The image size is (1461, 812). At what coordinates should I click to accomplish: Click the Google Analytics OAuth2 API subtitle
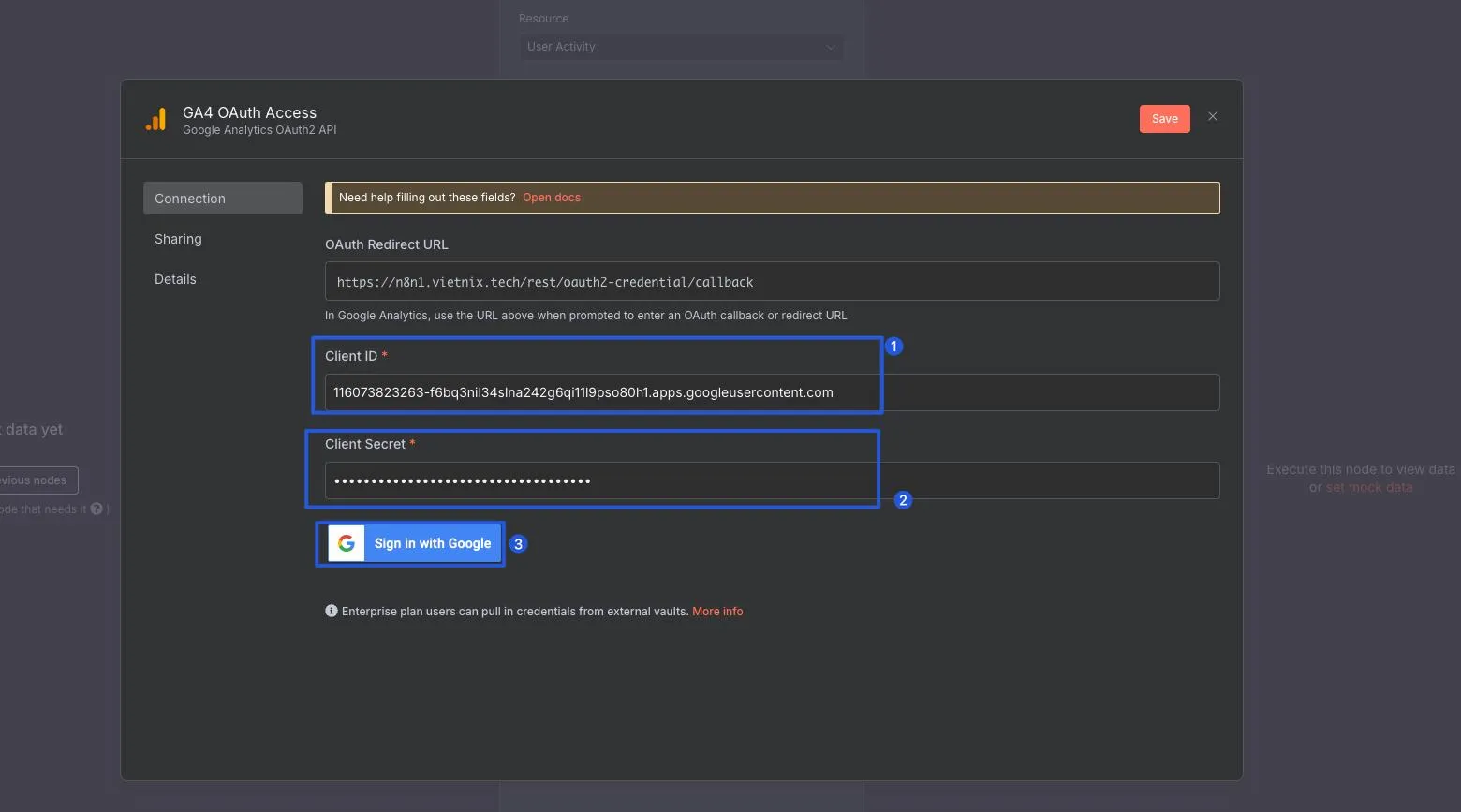pos(259,130)
